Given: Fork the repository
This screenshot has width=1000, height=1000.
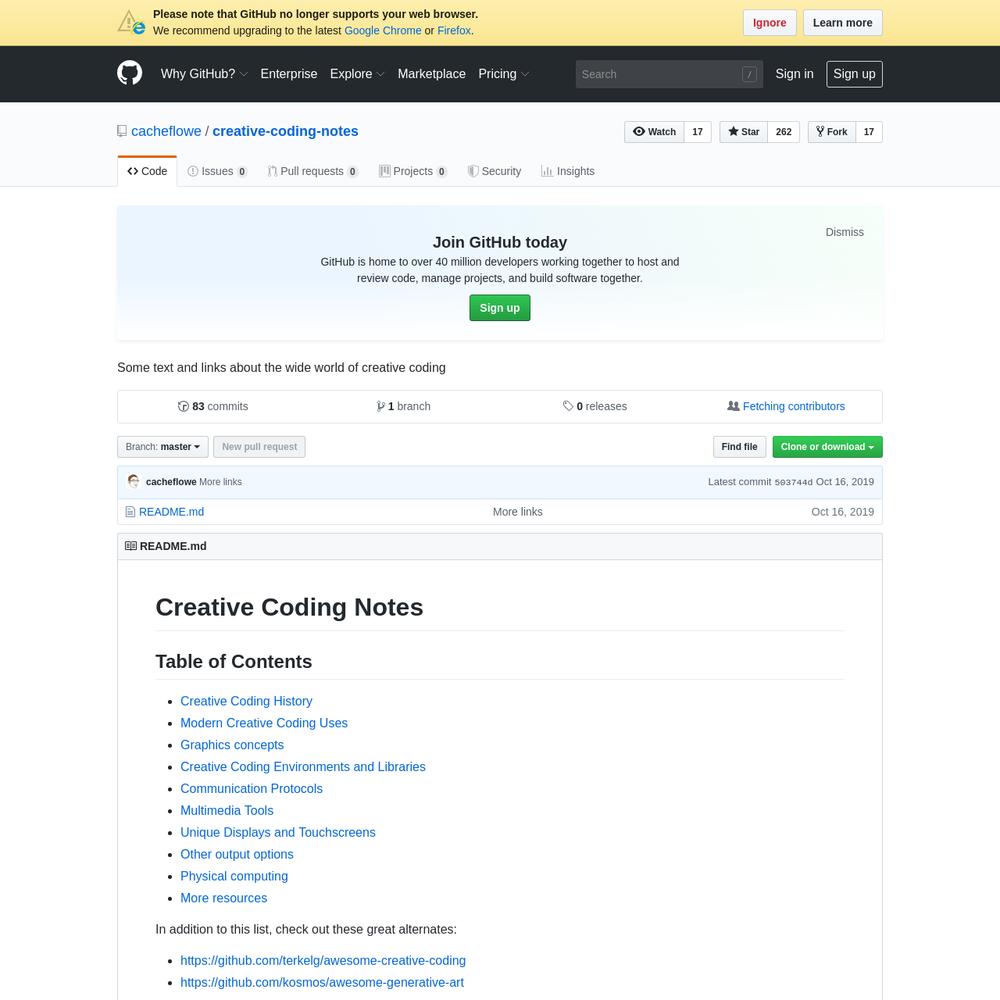Looking at the screenshot, I should click(832, 131).
